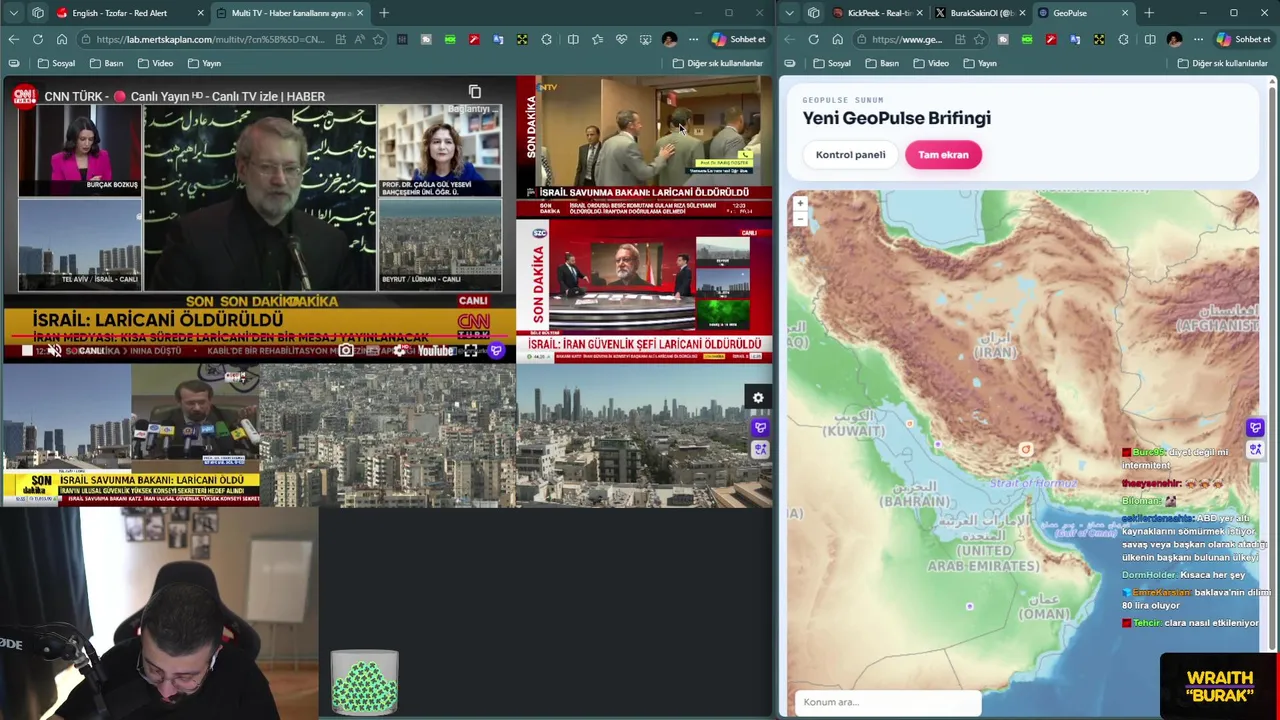The width and height of the screenshot is (1280, 720).
Task: Open split screen icon in left browser window
Action: [573, 39]
